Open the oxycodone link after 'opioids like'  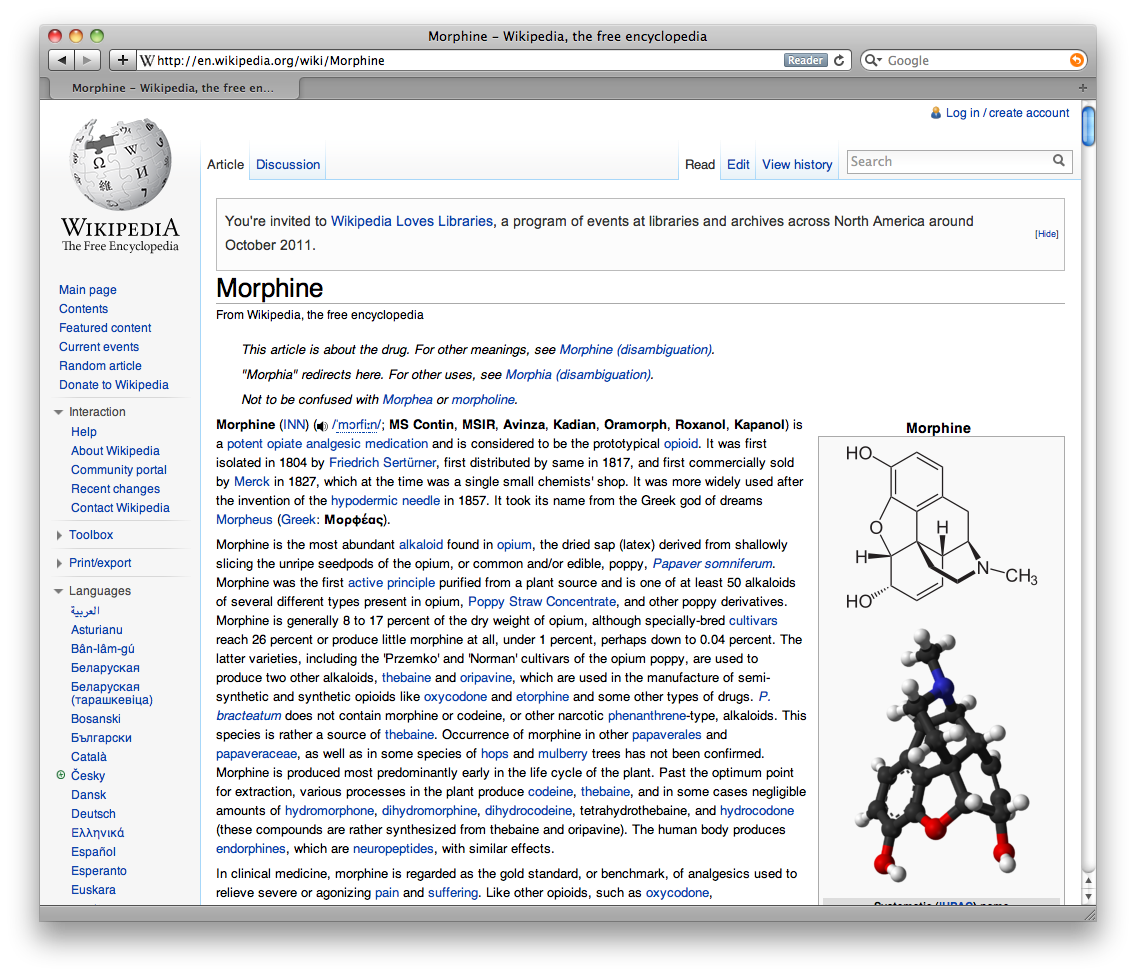(455, 697)
